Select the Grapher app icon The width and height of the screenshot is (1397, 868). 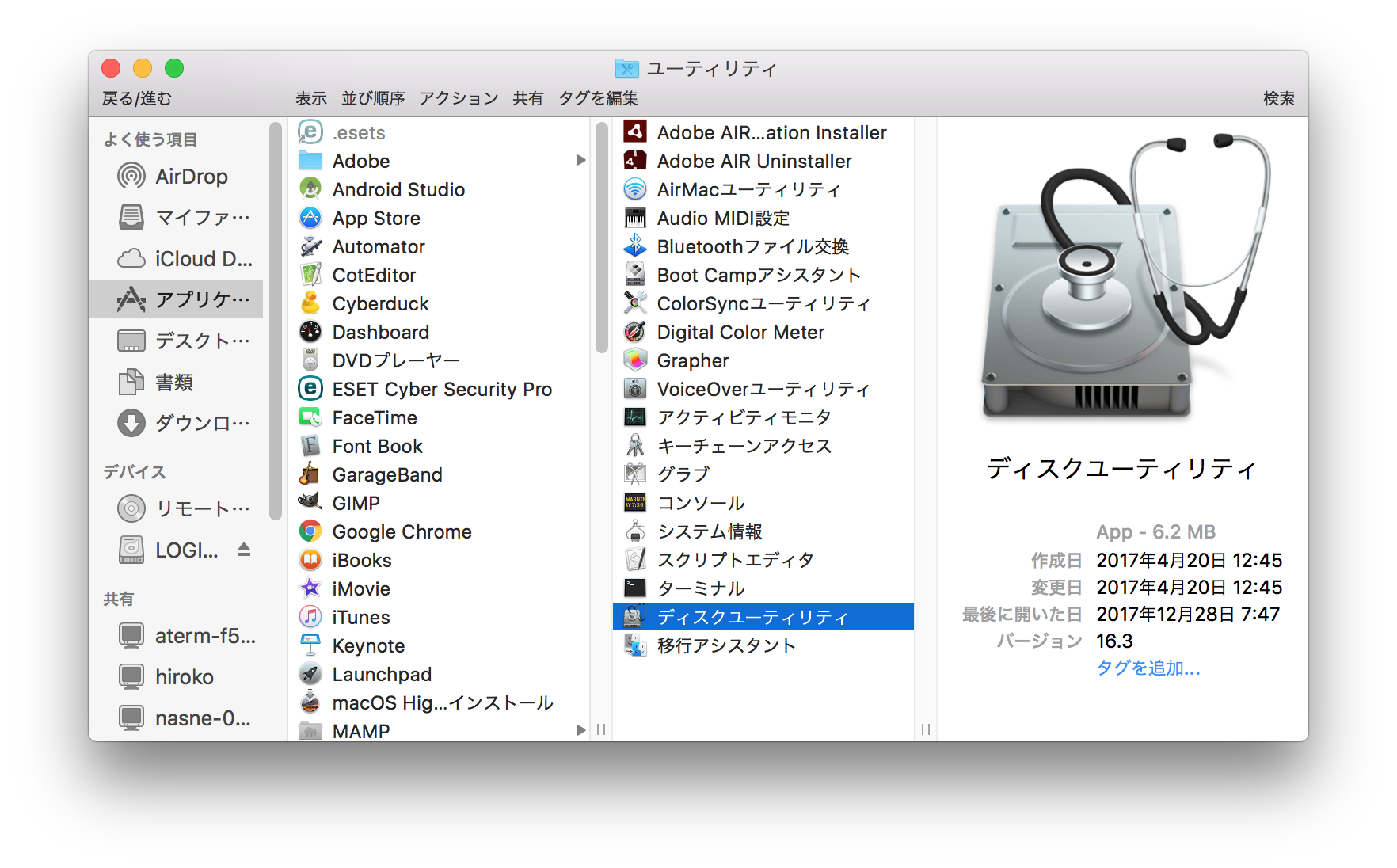pyautogui.click(x=635, y=360)
